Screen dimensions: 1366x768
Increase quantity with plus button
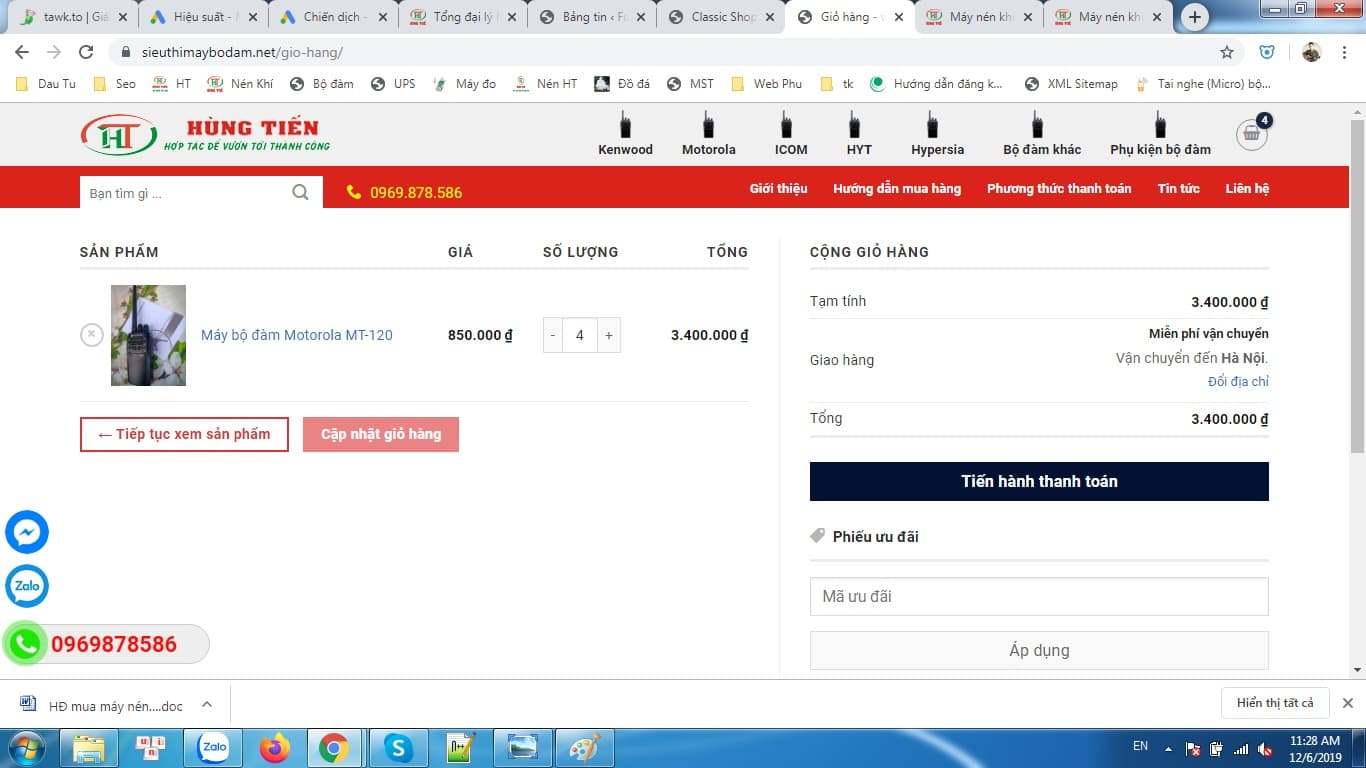tap(608, 335)
